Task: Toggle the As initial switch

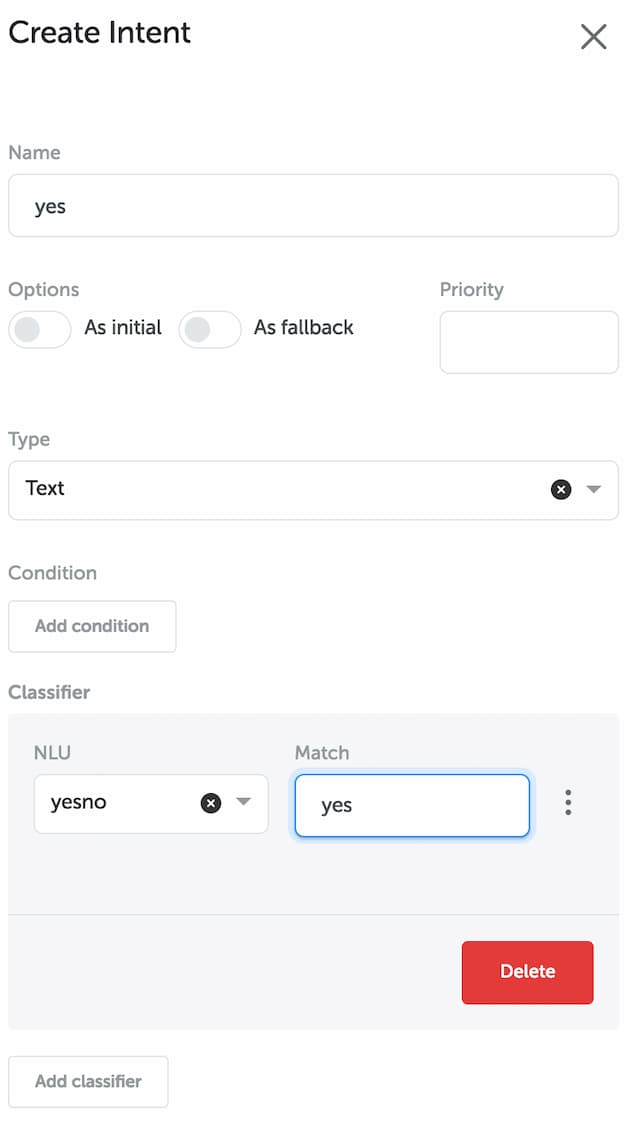Action: [40, 329]
